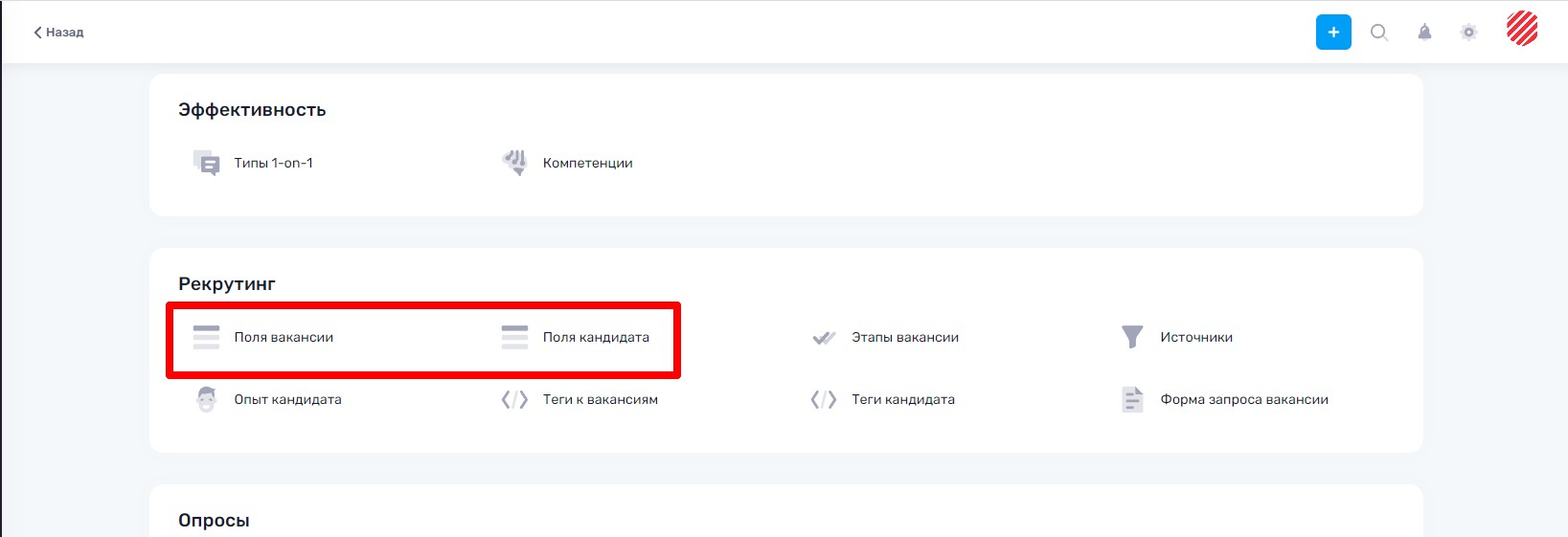This screenshot has height=537, width=1568.
Task: Click the blue plus add button
Action: (1333, 33)
